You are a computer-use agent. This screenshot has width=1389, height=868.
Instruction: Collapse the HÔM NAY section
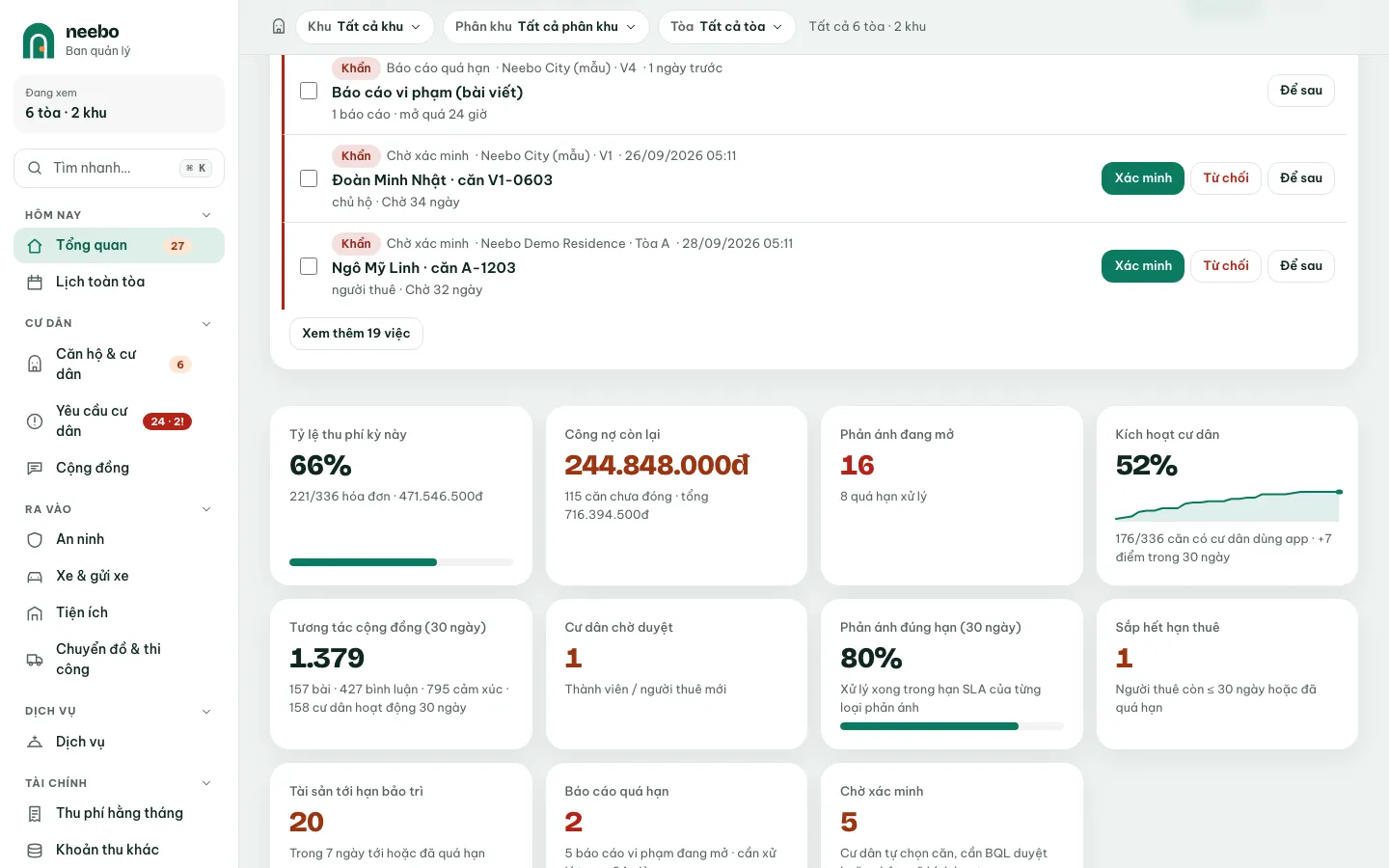point(206,215)
